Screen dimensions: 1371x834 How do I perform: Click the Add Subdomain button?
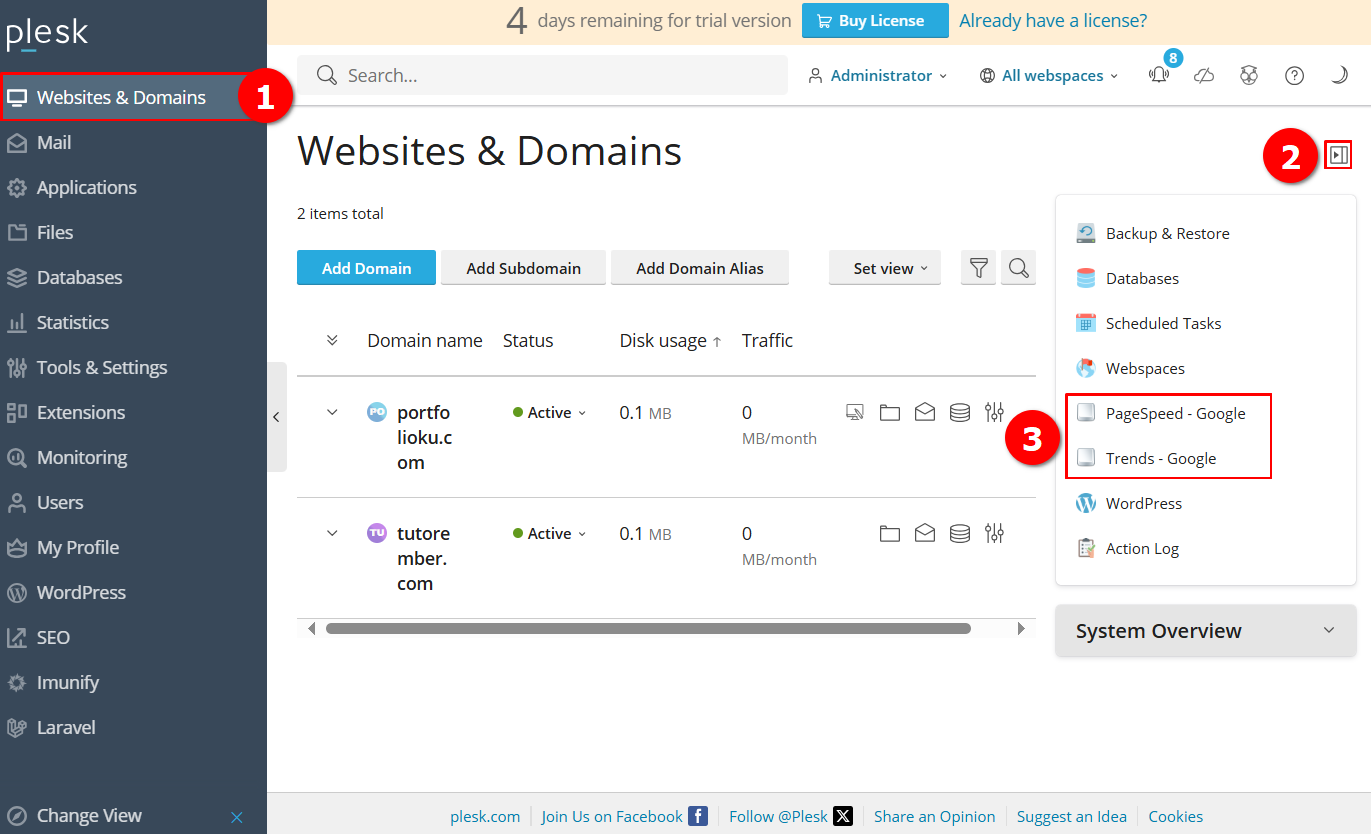pyautogui.click(x=523, y=268)
